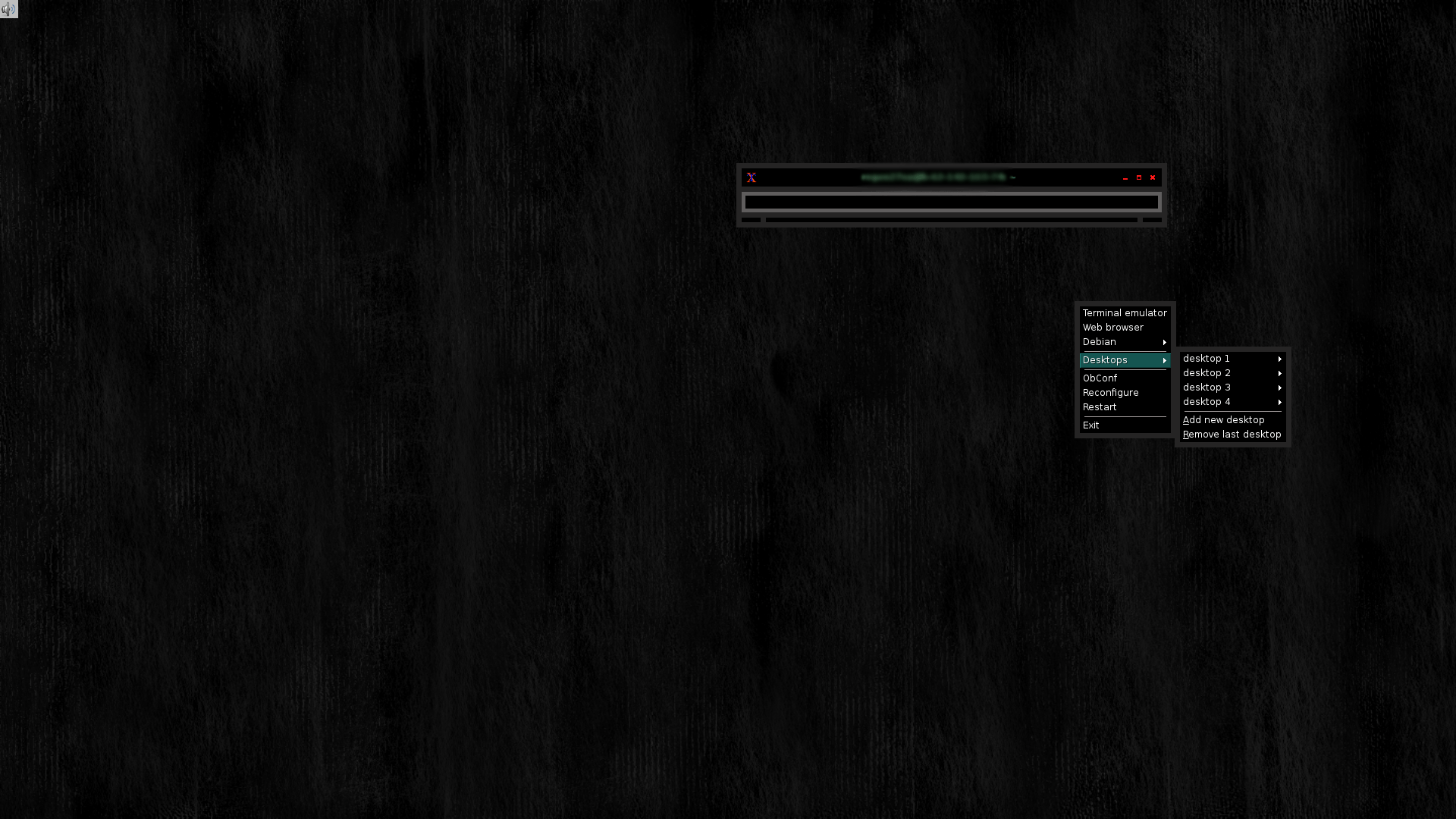This screenshot has height=819, width=1456.
Task: Click the volume speaker tray icon
Action: (8, 9)
